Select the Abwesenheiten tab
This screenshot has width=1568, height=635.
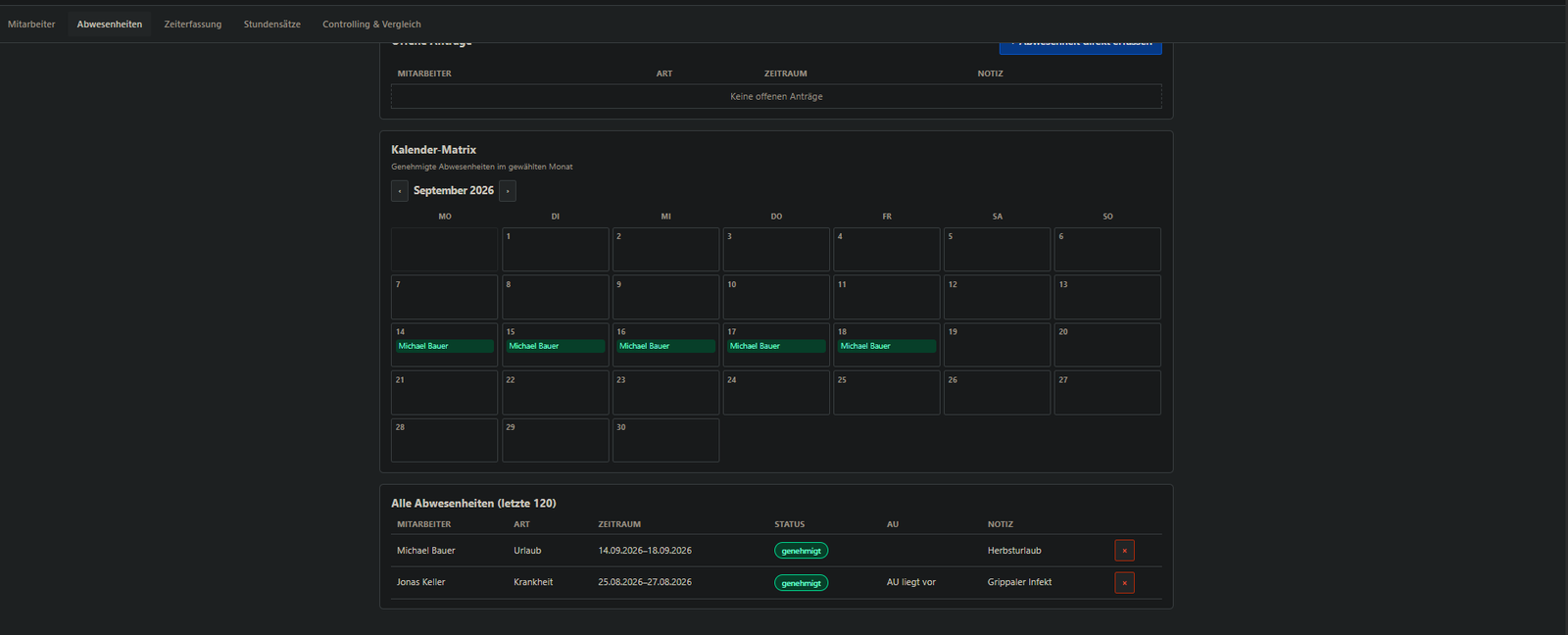110,24
